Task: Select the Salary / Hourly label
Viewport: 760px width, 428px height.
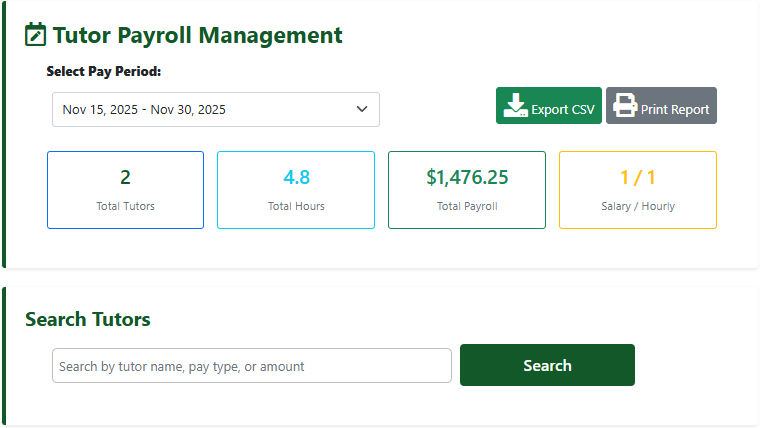Action: coord(638,206)
